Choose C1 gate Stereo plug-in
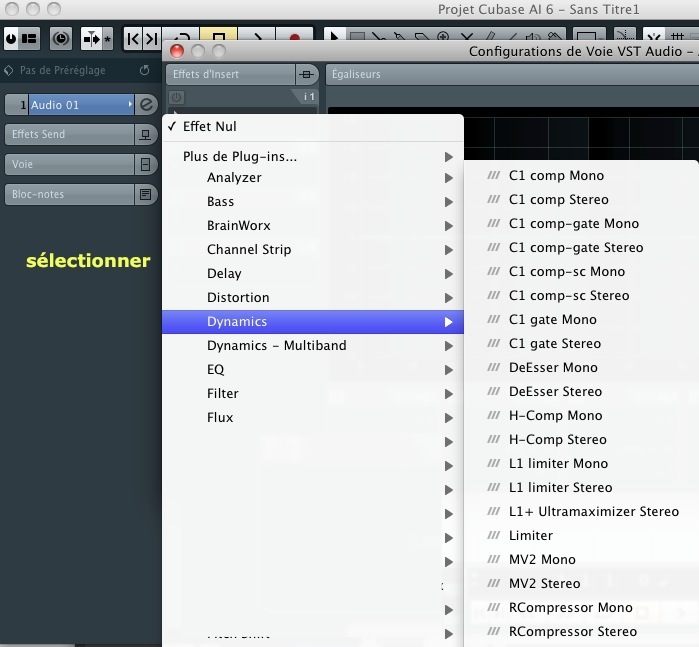Viewport: 699px width, 647px height. (x=581, y=344)
